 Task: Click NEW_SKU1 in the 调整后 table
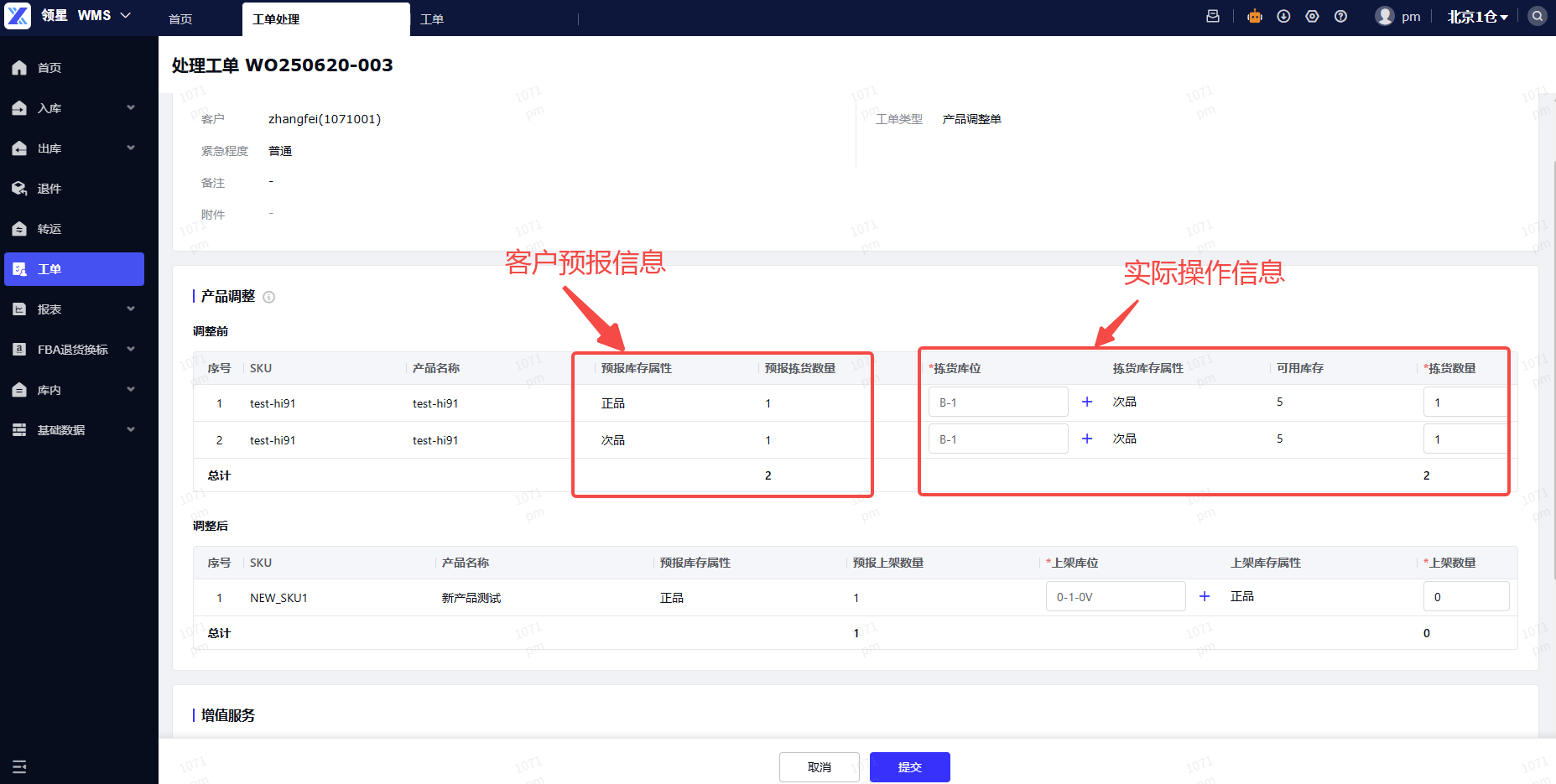coord(278,598)
